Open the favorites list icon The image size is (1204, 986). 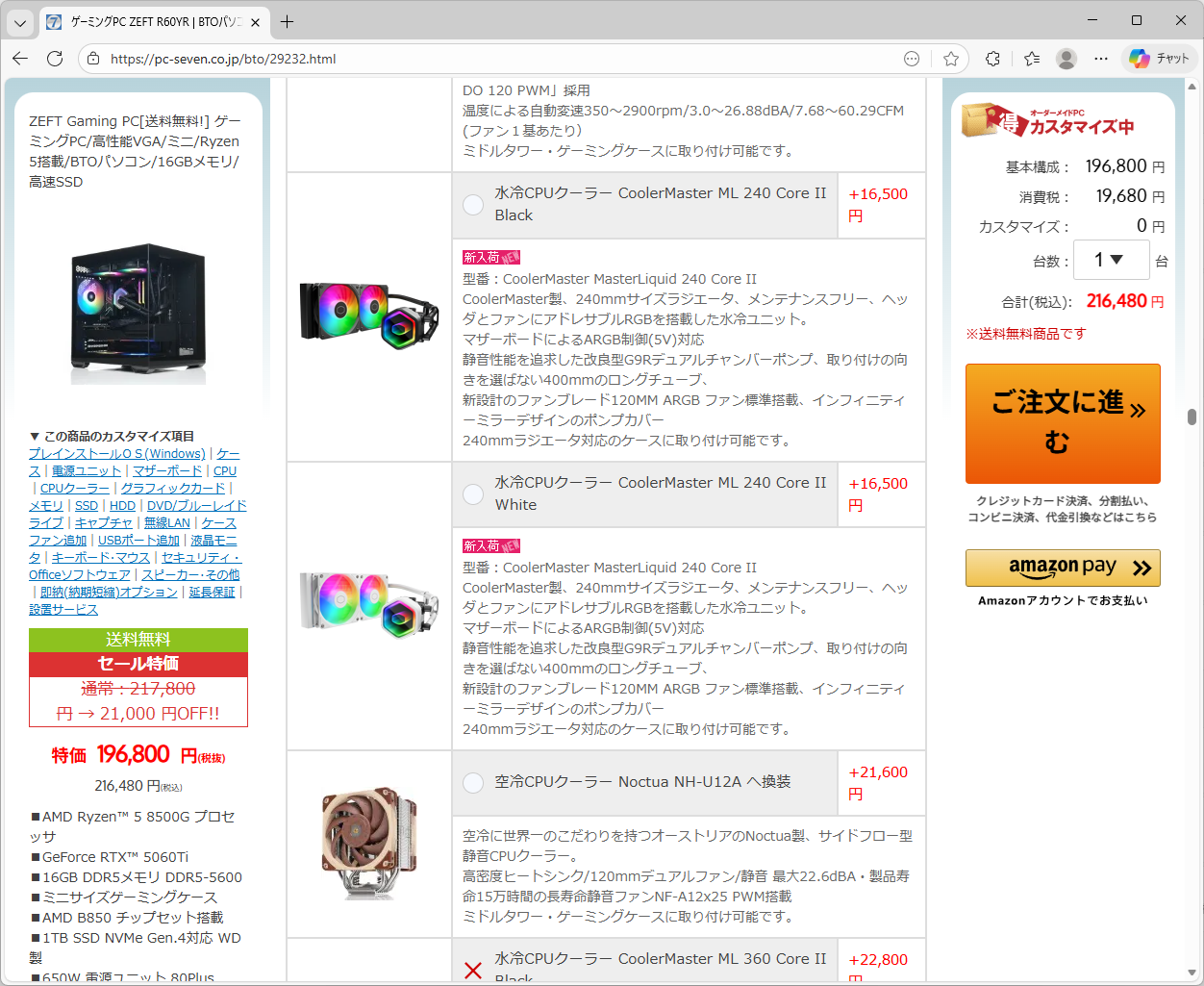(x=1032, y=59)
